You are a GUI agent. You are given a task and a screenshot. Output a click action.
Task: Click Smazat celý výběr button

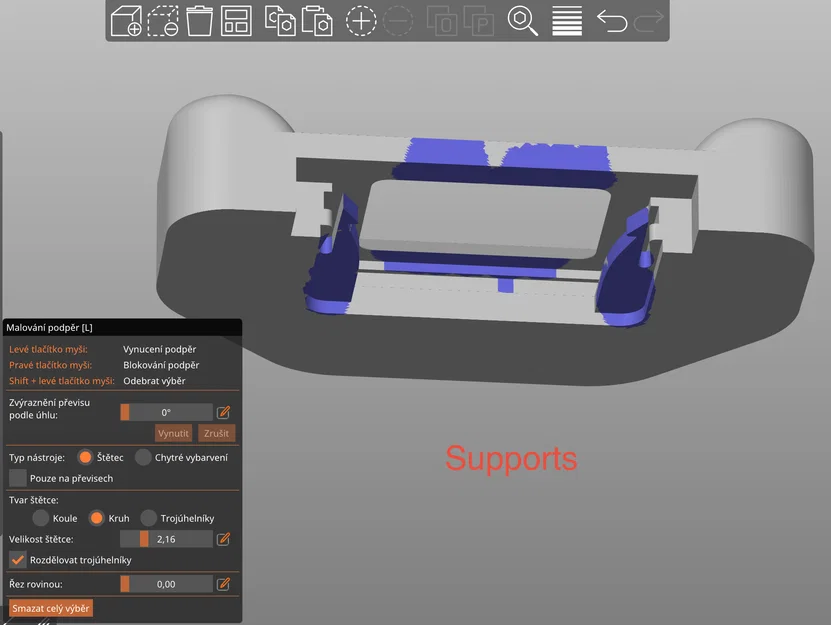(x=51, y=608)
